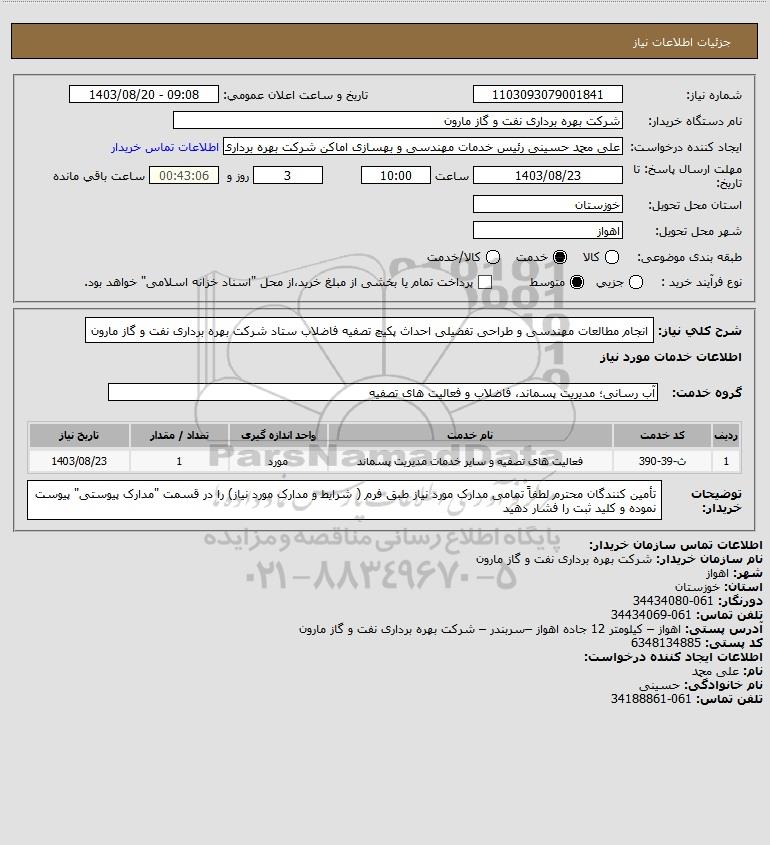This screenshot has width=770, height=845.
Task: Click the کد خدمت column header
Action: tap(662, 435)
